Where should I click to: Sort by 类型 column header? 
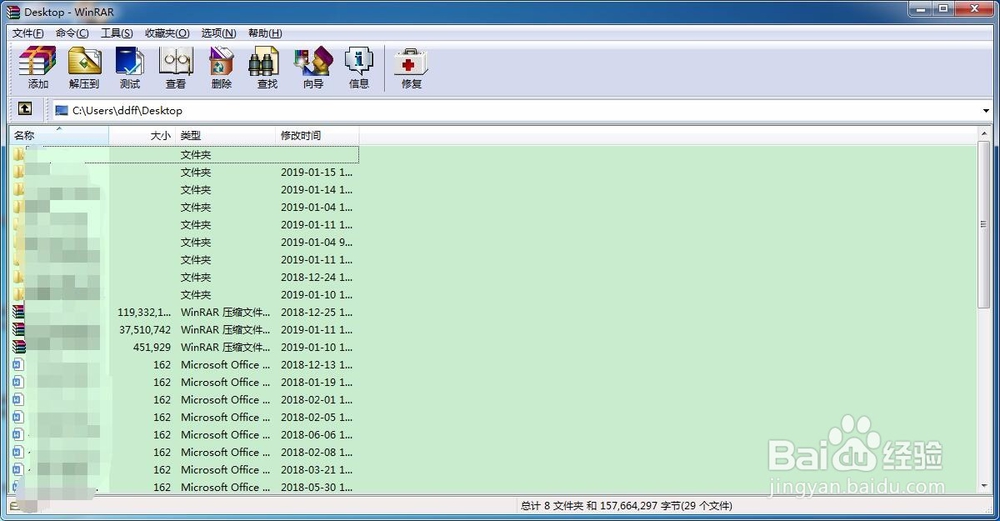(x=226, y=135)
